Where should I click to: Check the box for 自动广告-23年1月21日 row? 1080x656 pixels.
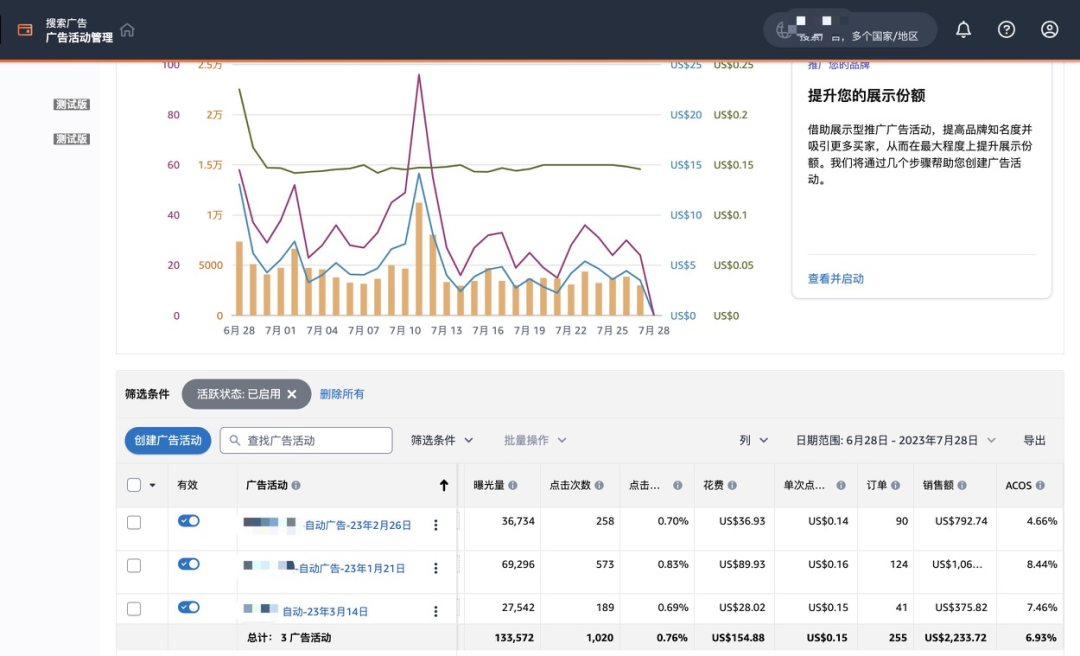(x=134, y=566)
